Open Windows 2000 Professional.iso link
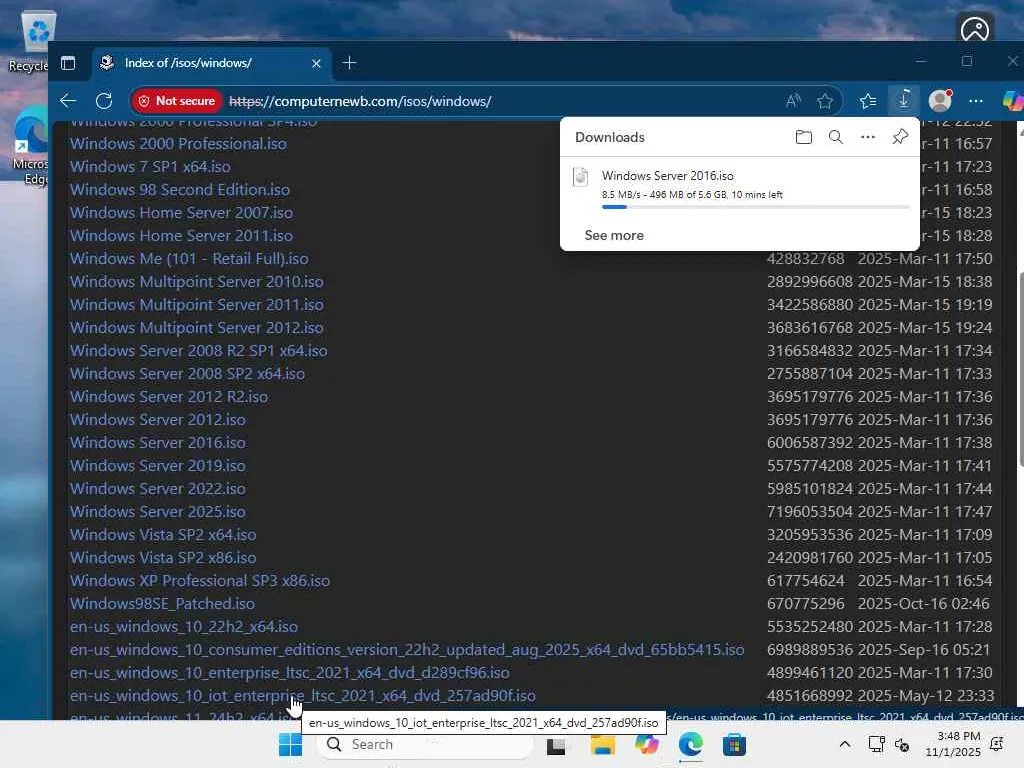 point(178,144)
